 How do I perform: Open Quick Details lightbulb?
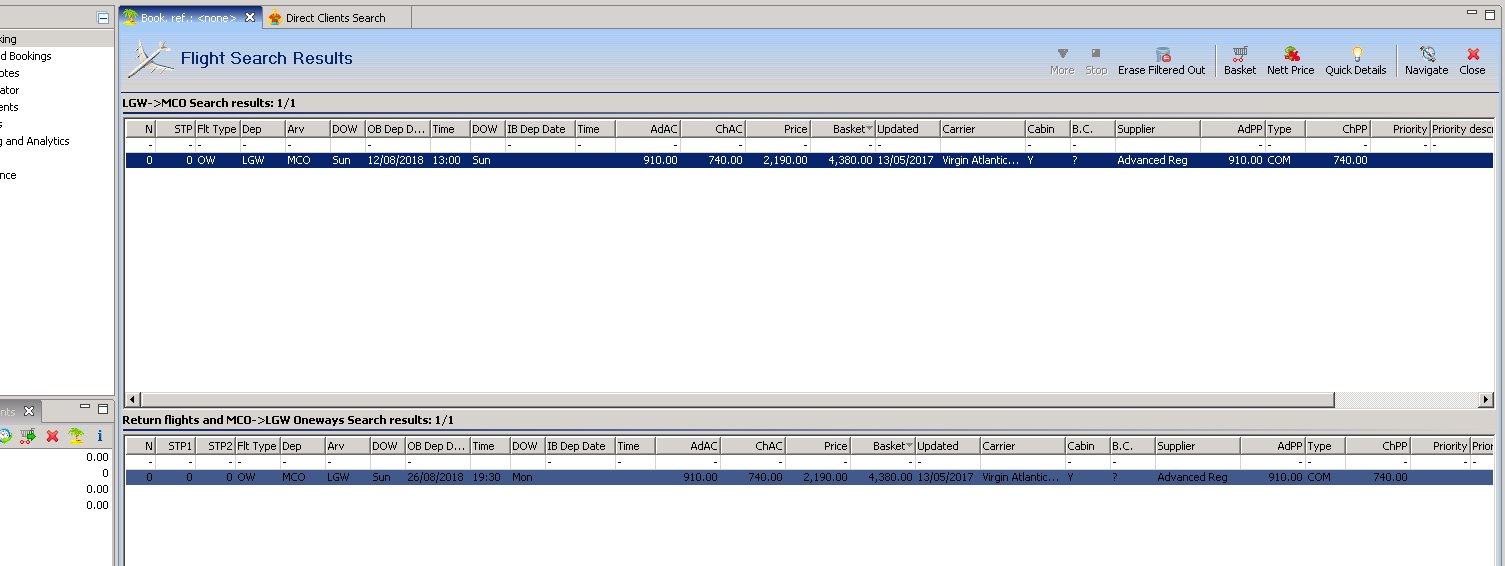(1356, 60)
